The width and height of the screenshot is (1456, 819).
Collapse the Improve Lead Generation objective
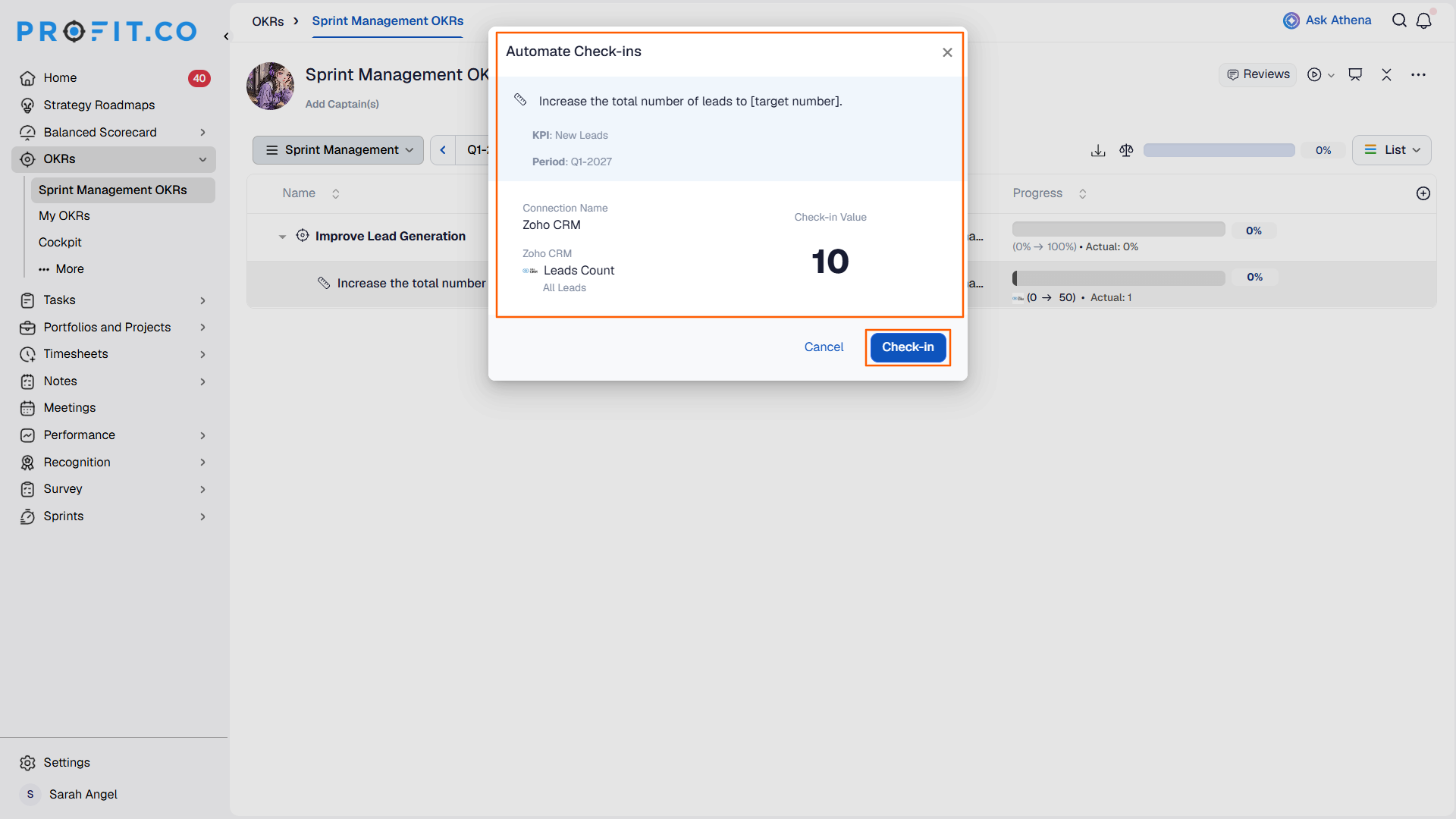(282, 237)
